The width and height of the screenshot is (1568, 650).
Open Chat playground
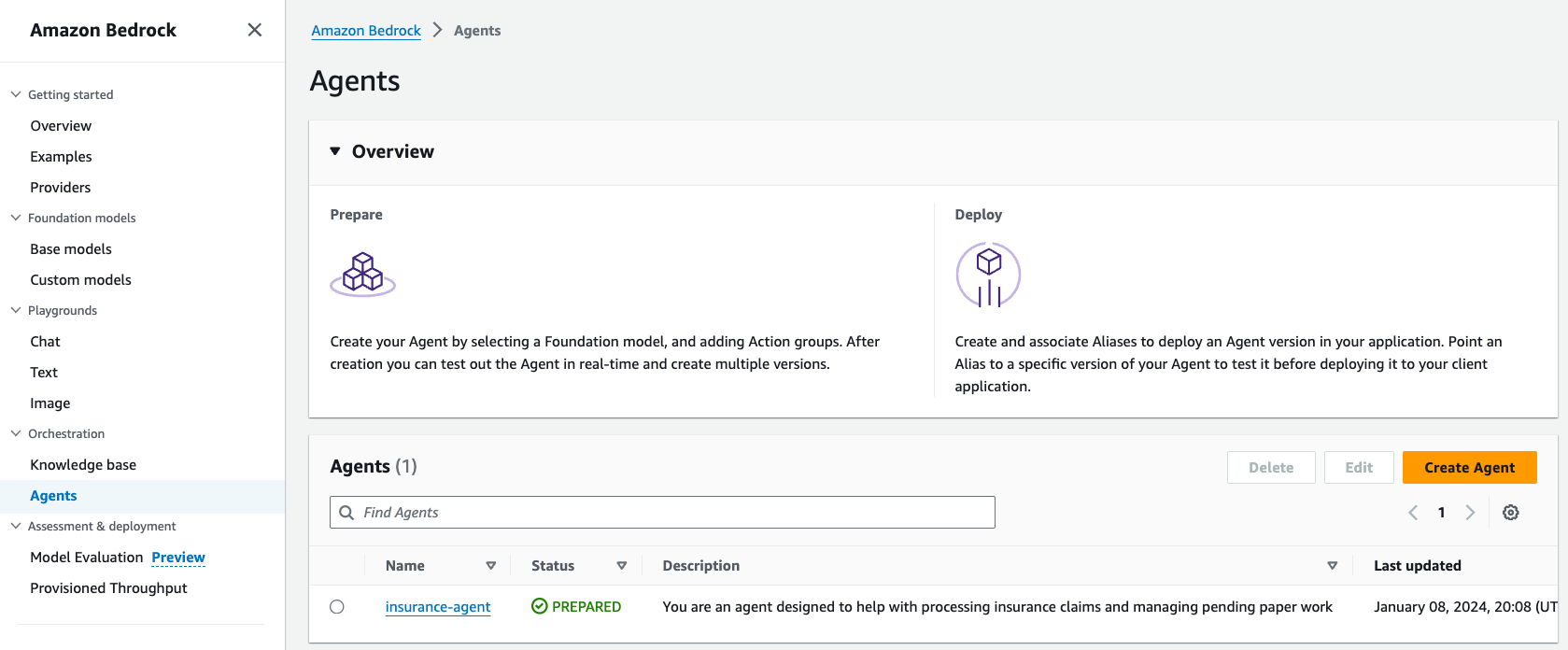45,342
